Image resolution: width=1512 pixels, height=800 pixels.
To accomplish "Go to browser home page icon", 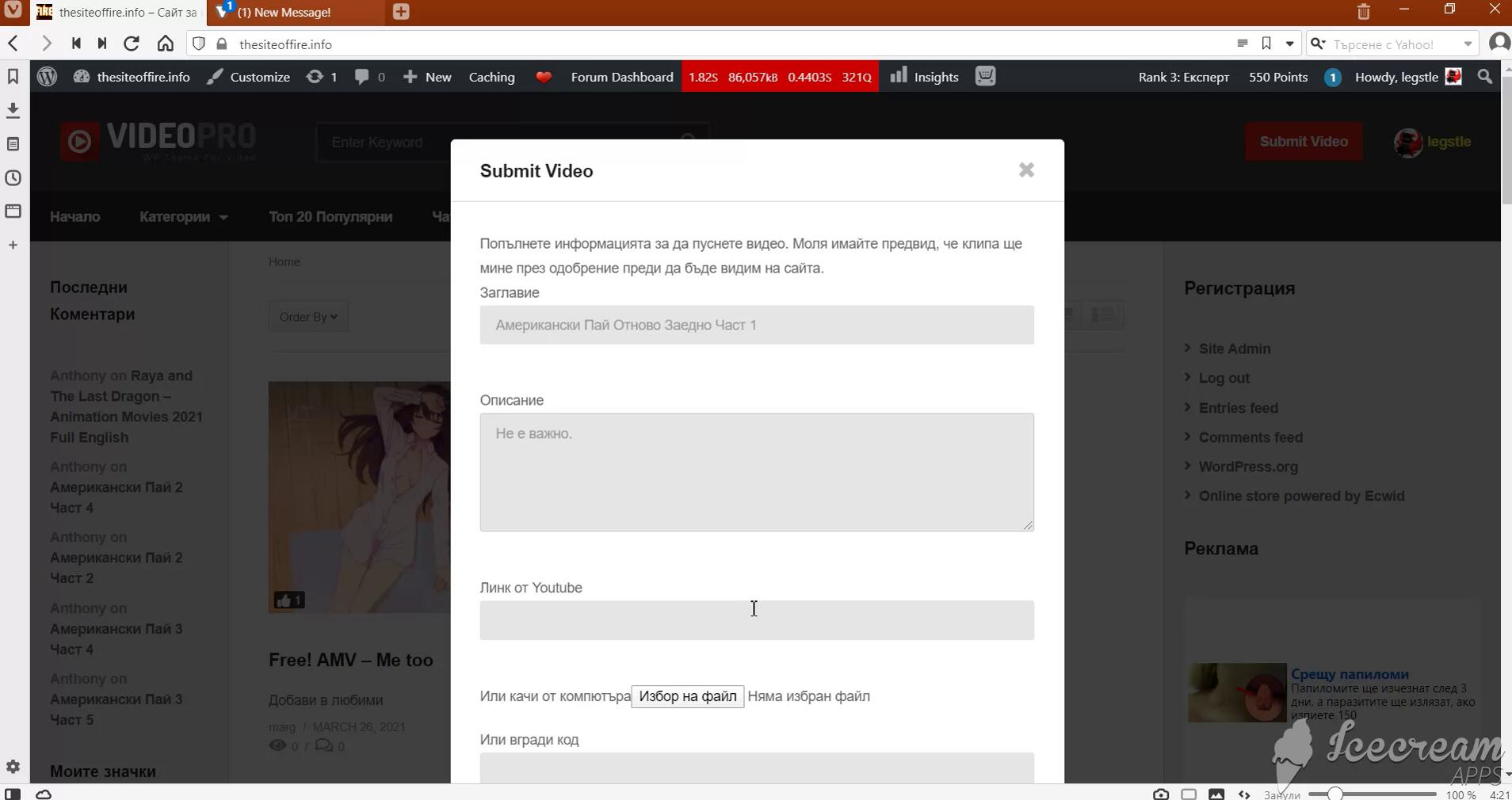I will click(165, 44).
